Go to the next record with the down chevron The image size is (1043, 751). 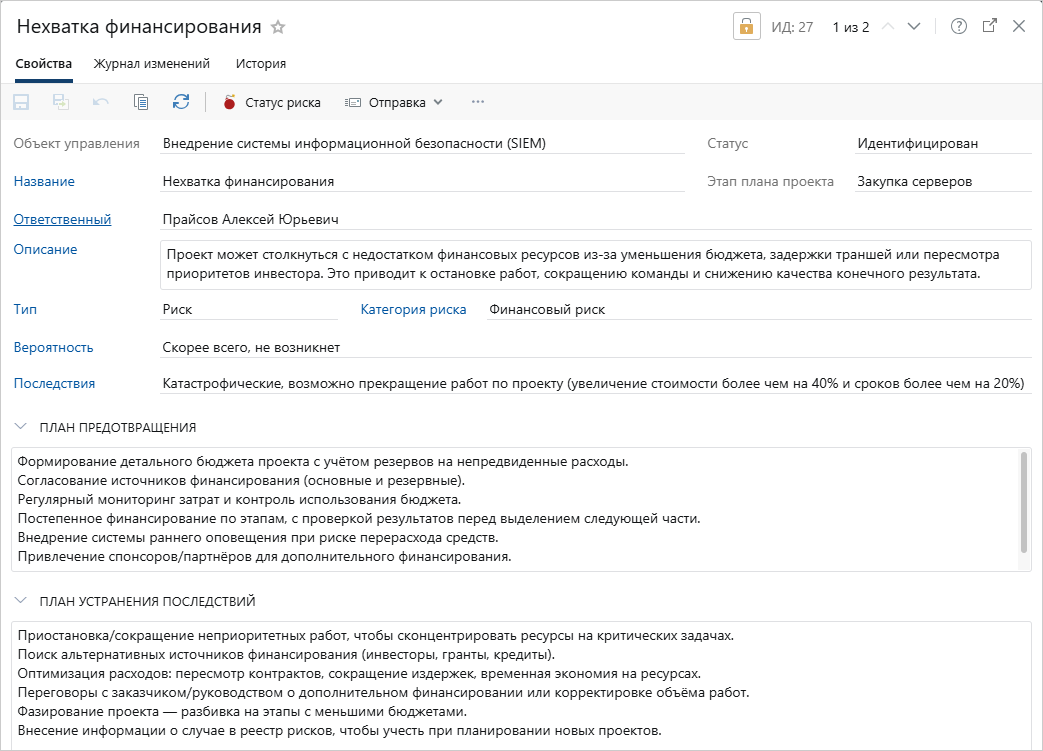[x=913, y=27]
